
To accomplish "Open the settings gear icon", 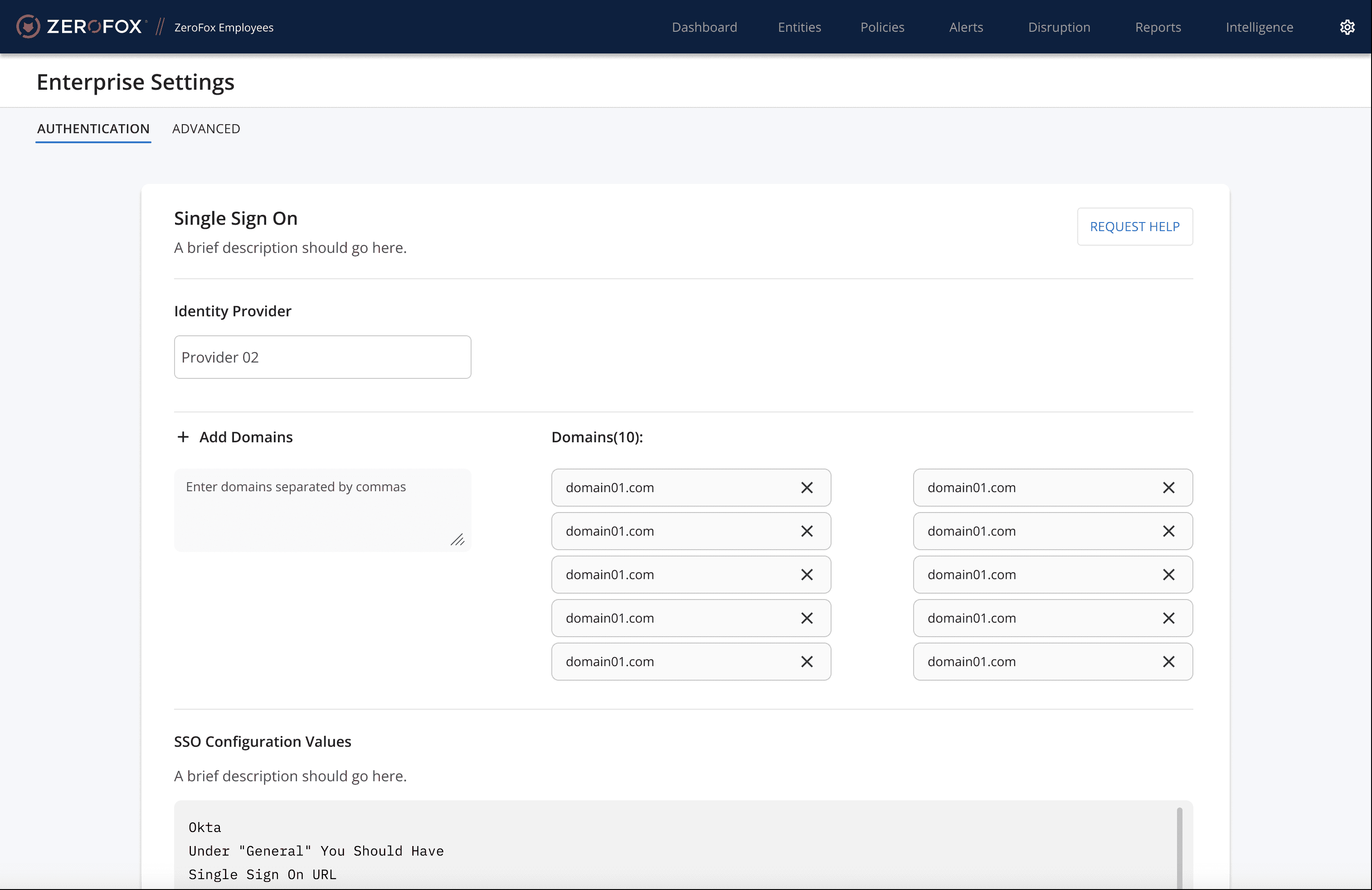I will click(x=1347, y=27).
